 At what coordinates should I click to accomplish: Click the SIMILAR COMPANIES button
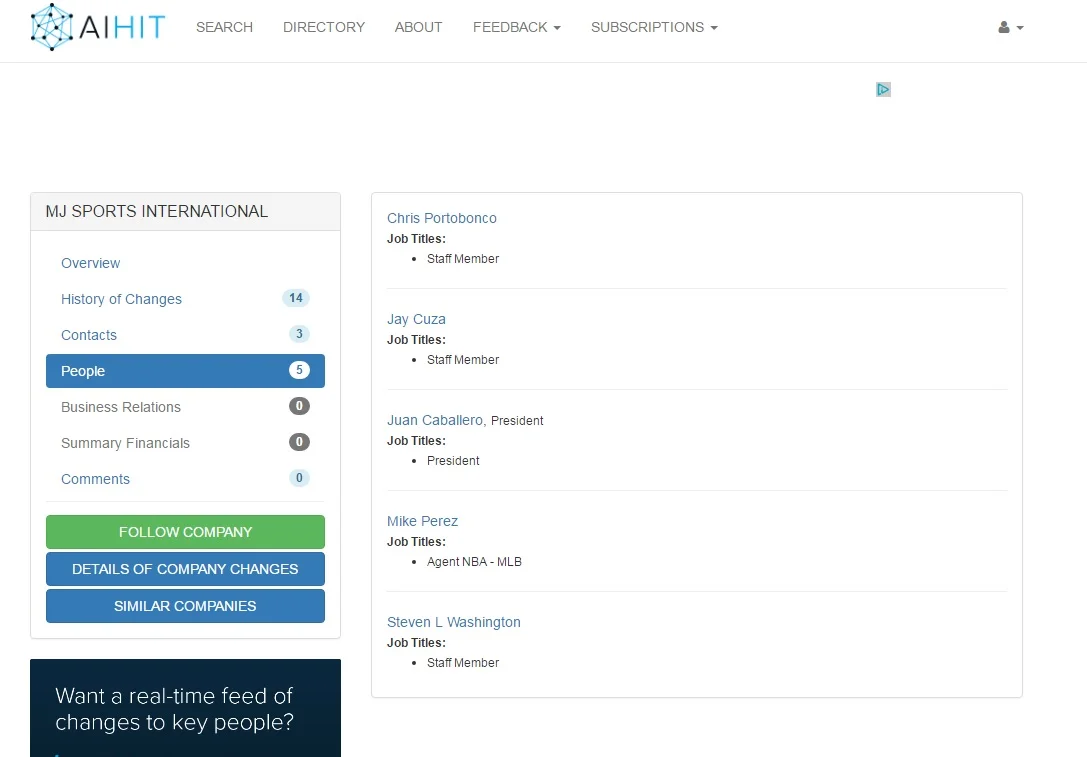click(x=185, y=606)
